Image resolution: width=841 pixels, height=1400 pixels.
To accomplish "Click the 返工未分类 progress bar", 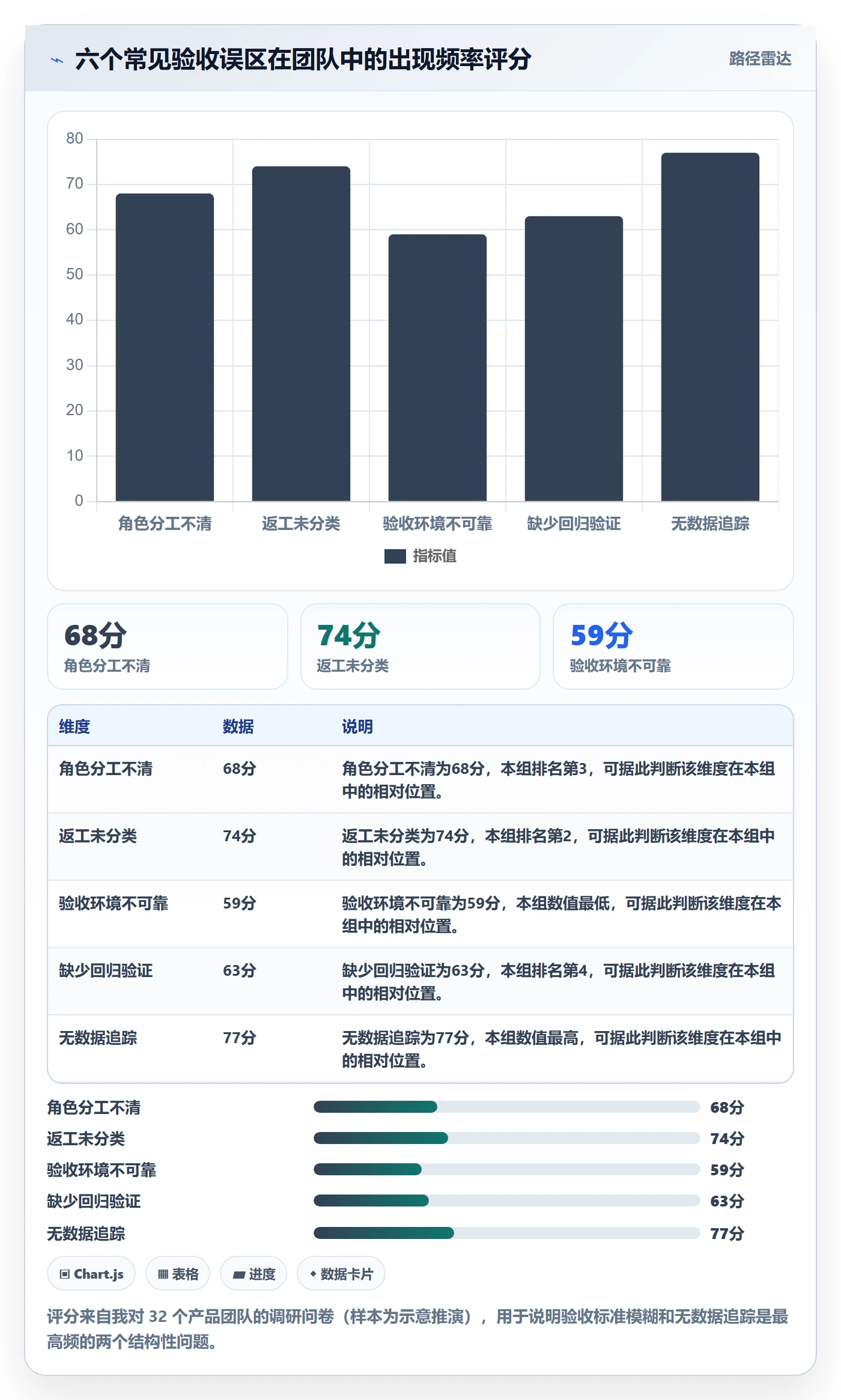I will 506,1138.
